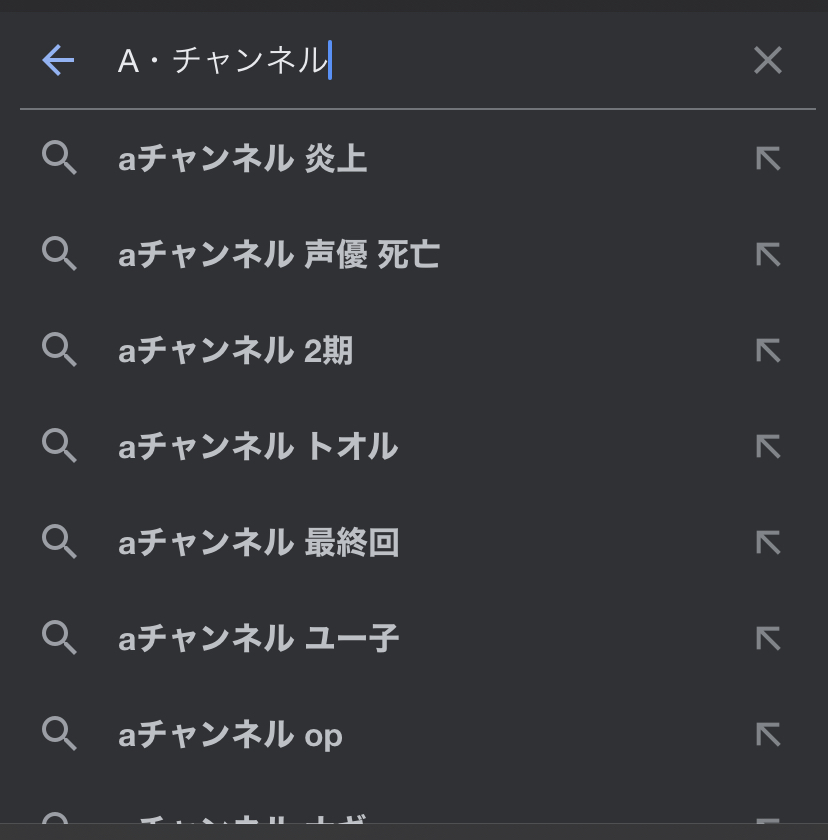Screen dimensions: 828x840
Task: Fill search with "aチャンネル 2期" arrow icon
Action: [767, 351]
